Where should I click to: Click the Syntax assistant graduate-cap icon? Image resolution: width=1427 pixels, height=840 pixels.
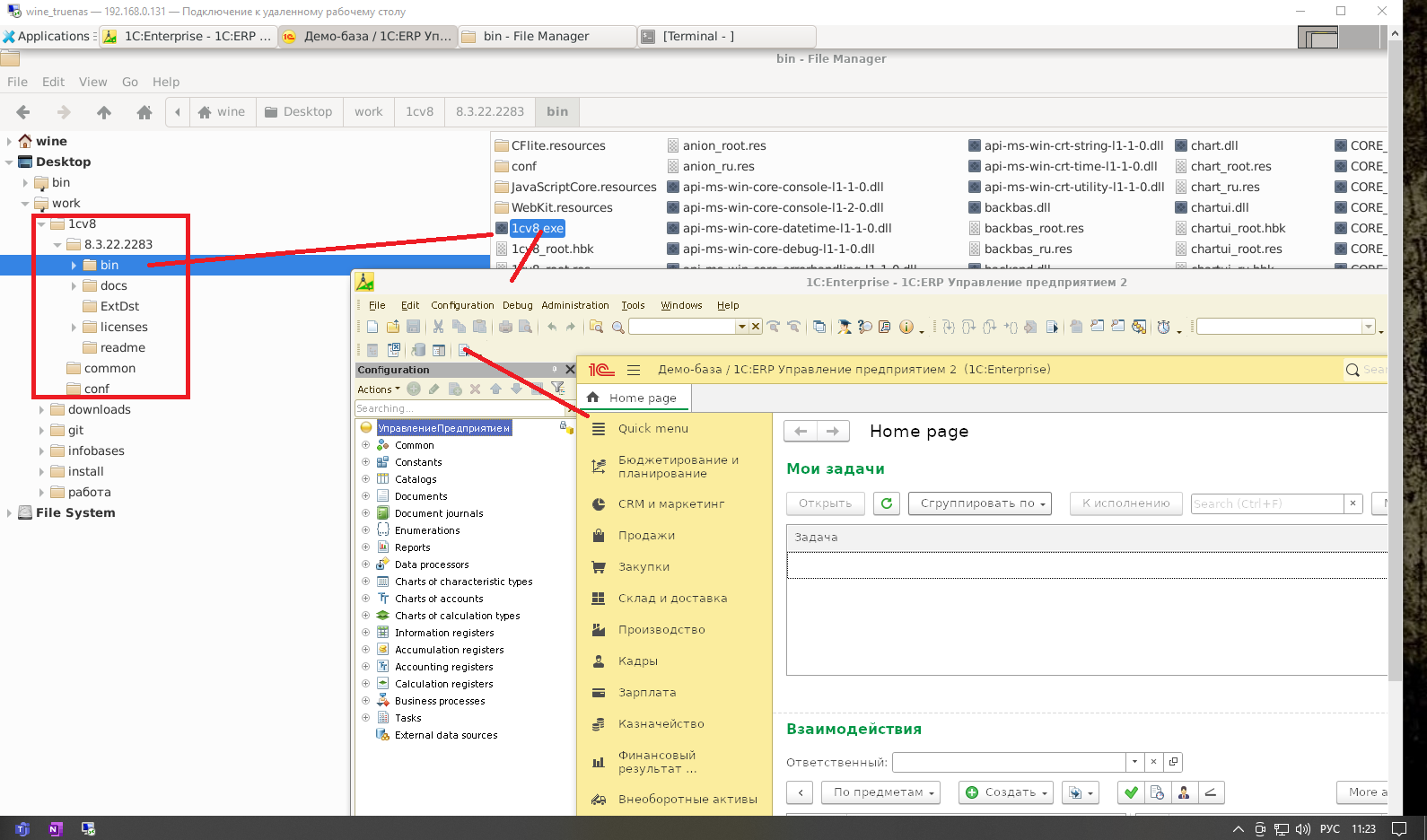coord(845,327)
